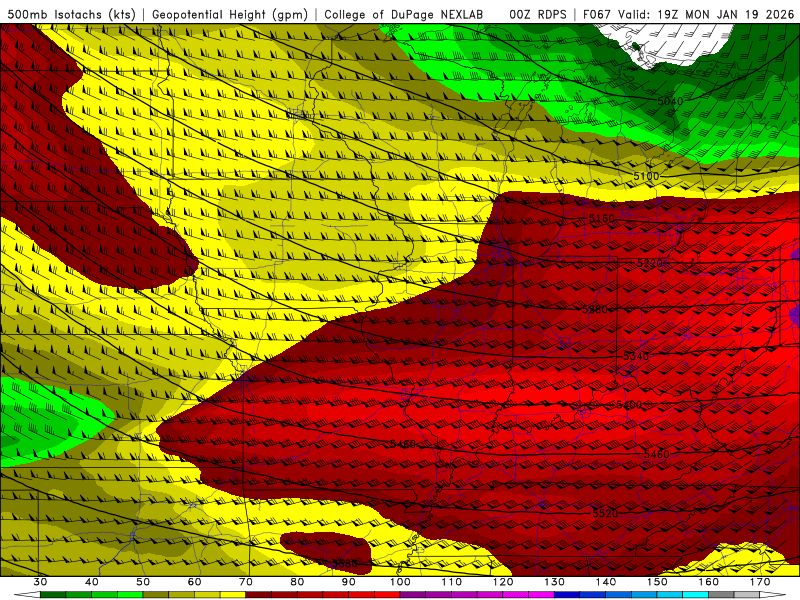The height and width of the screenshot is (600, 800).
Task: Click the 5580 height contour label
Action: tap(345, 563)
